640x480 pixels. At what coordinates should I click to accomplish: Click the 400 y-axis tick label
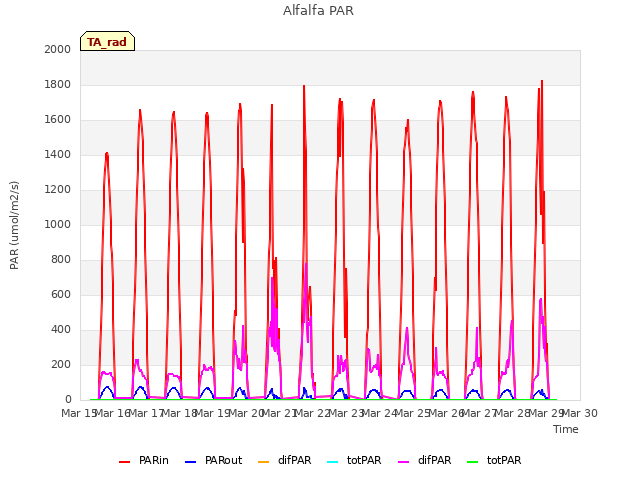(61, 329)
